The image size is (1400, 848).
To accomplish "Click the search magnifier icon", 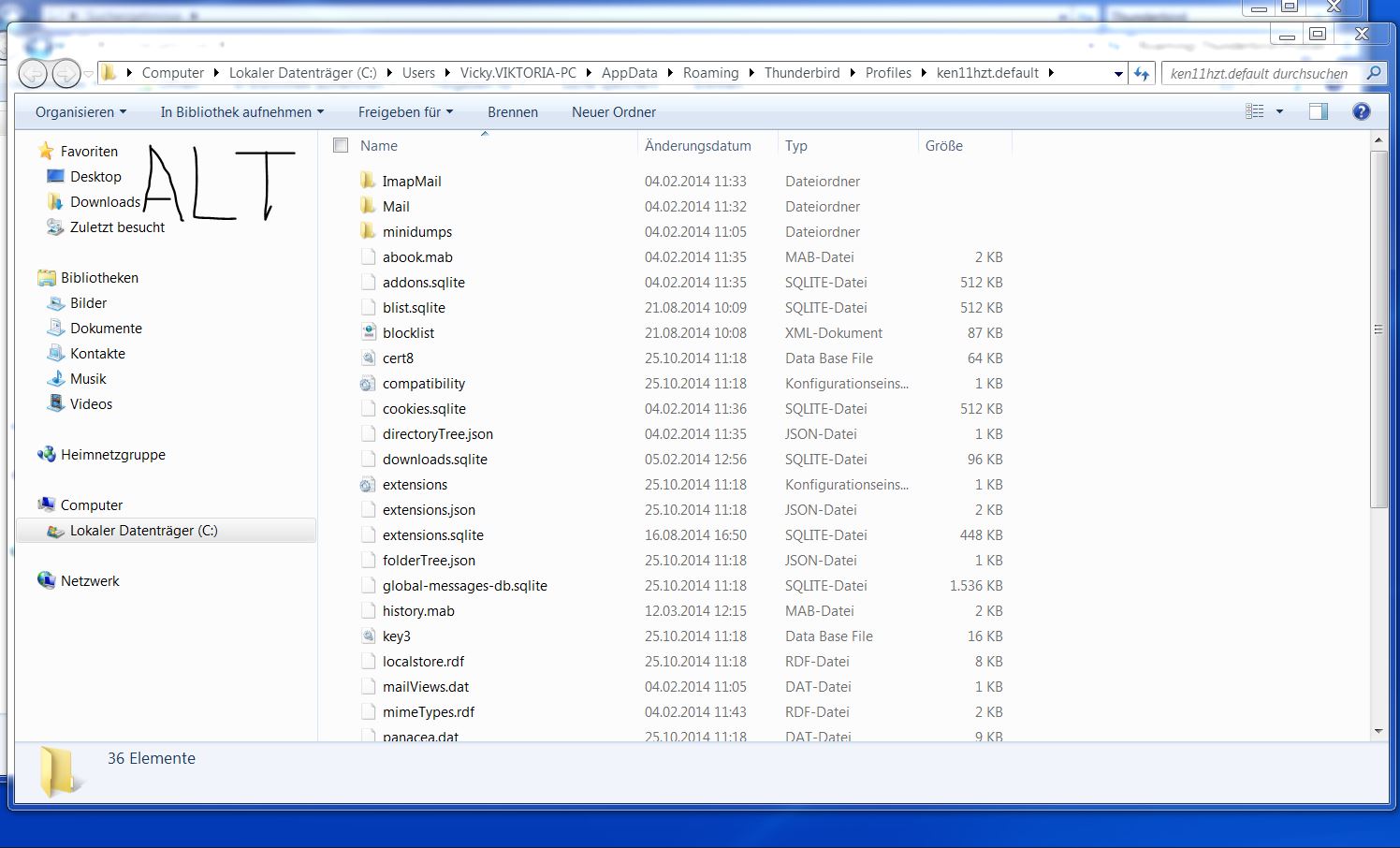I will click(1374, 73).
